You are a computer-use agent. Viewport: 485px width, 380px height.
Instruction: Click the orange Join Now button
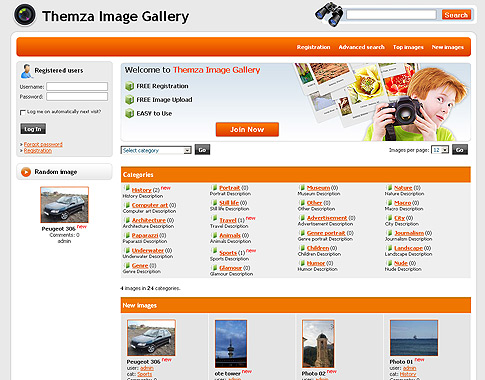coord(247,129)
